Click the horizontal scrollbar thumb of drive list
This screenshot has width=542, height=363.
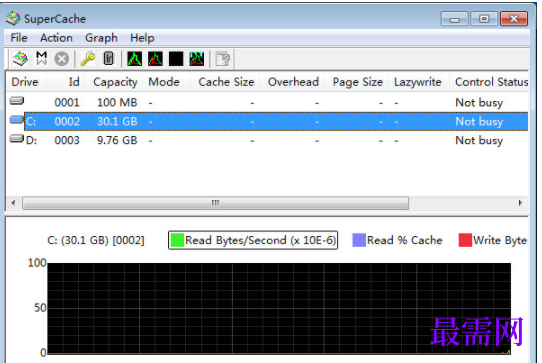pyautogui.click(x=215, y=203)
